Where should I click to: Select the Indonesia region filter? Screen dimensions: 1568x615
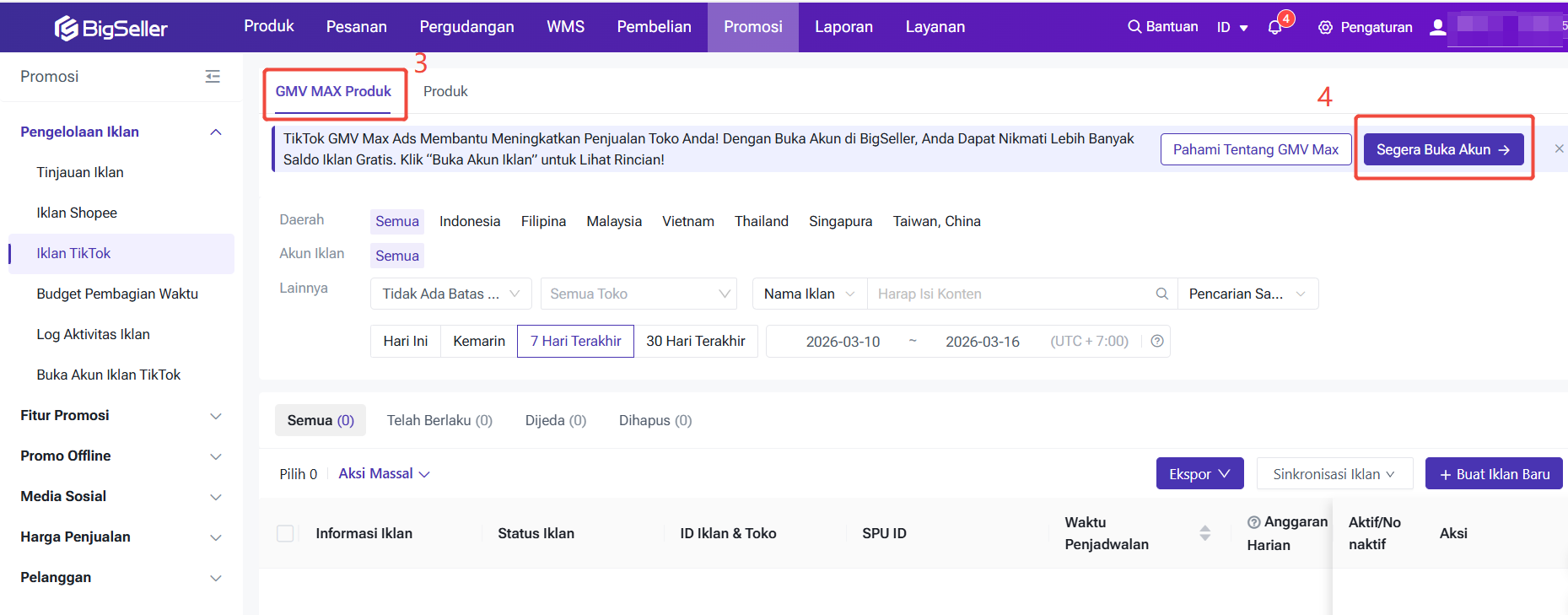coord(470,221)
